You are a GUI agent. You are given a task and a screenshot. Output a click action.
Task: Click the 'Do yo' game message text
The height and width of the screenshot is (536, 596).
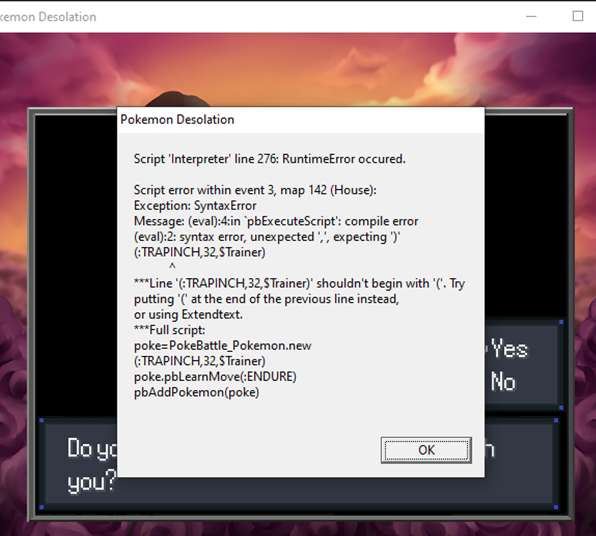[x=92, y=449]
